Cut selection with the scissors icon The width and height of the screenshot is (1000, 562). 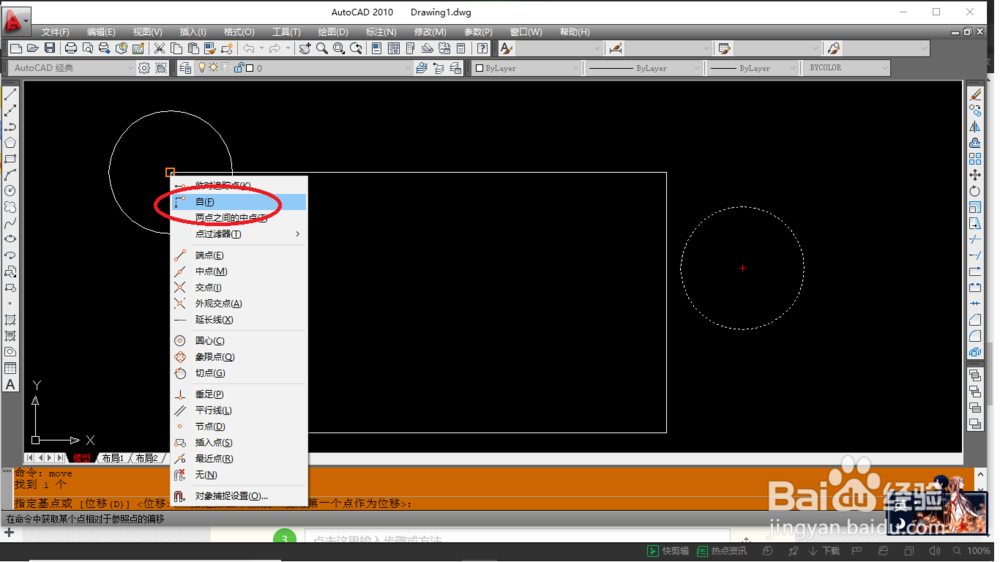159,48
